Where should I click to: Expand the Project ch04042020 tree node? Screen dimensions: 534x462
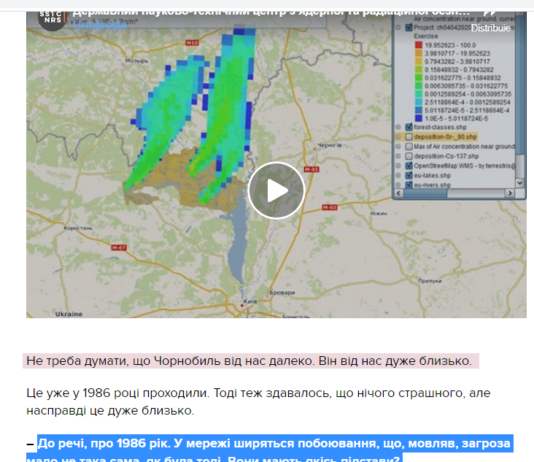[398, 28]
